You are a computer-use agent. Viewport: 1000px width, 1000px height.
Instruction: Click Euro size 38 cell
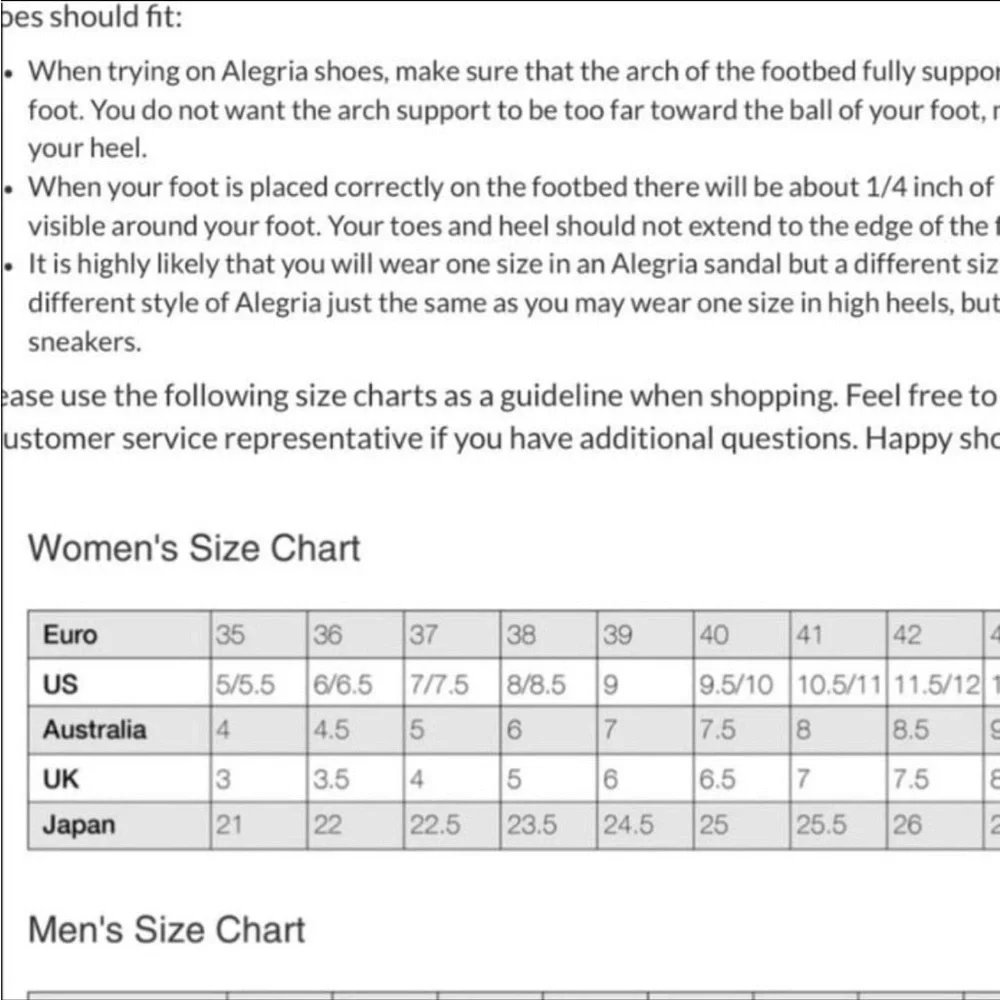point(548,636)
